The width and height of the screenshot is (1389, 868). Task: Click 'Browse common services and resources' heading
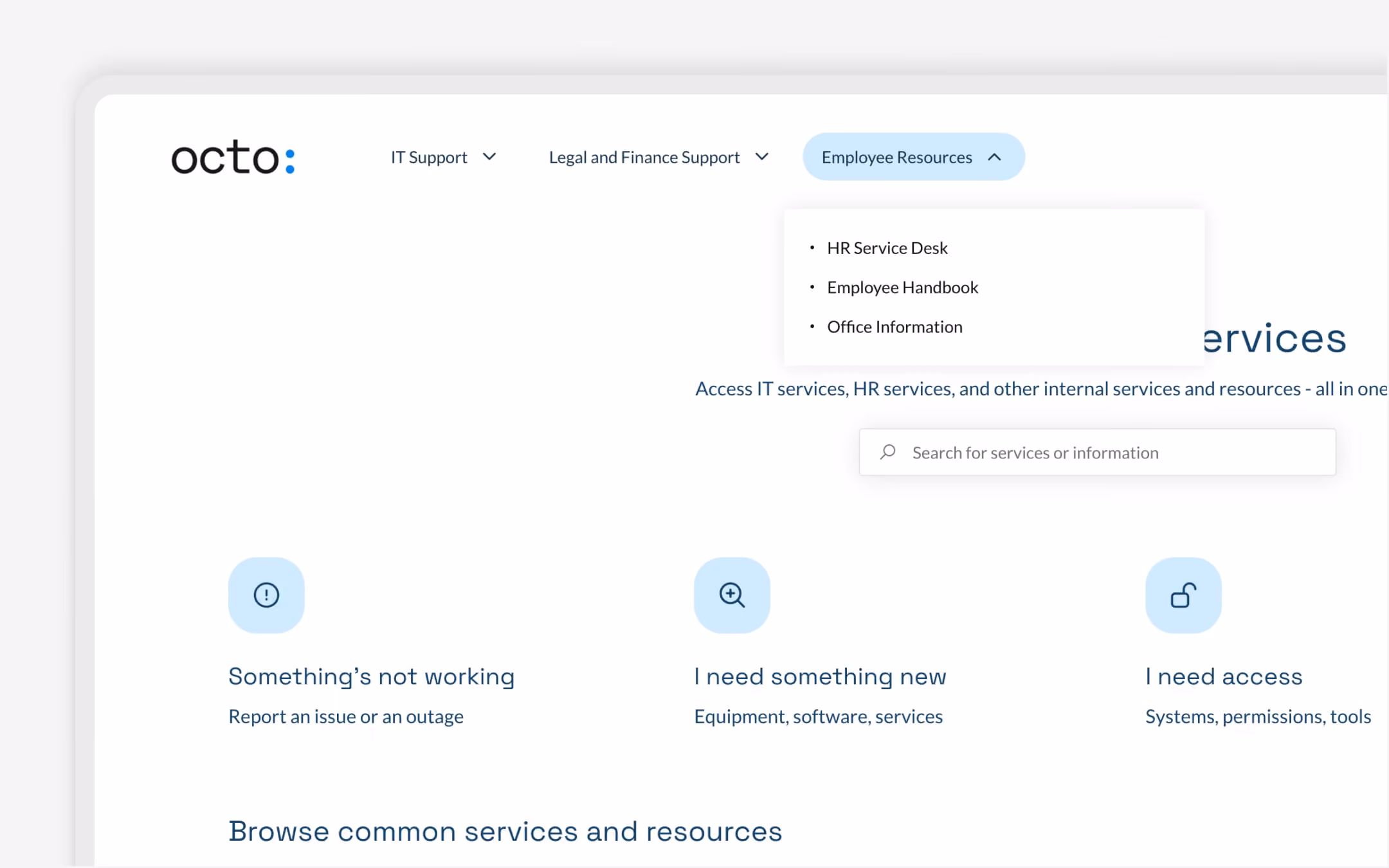coord(505,832)
